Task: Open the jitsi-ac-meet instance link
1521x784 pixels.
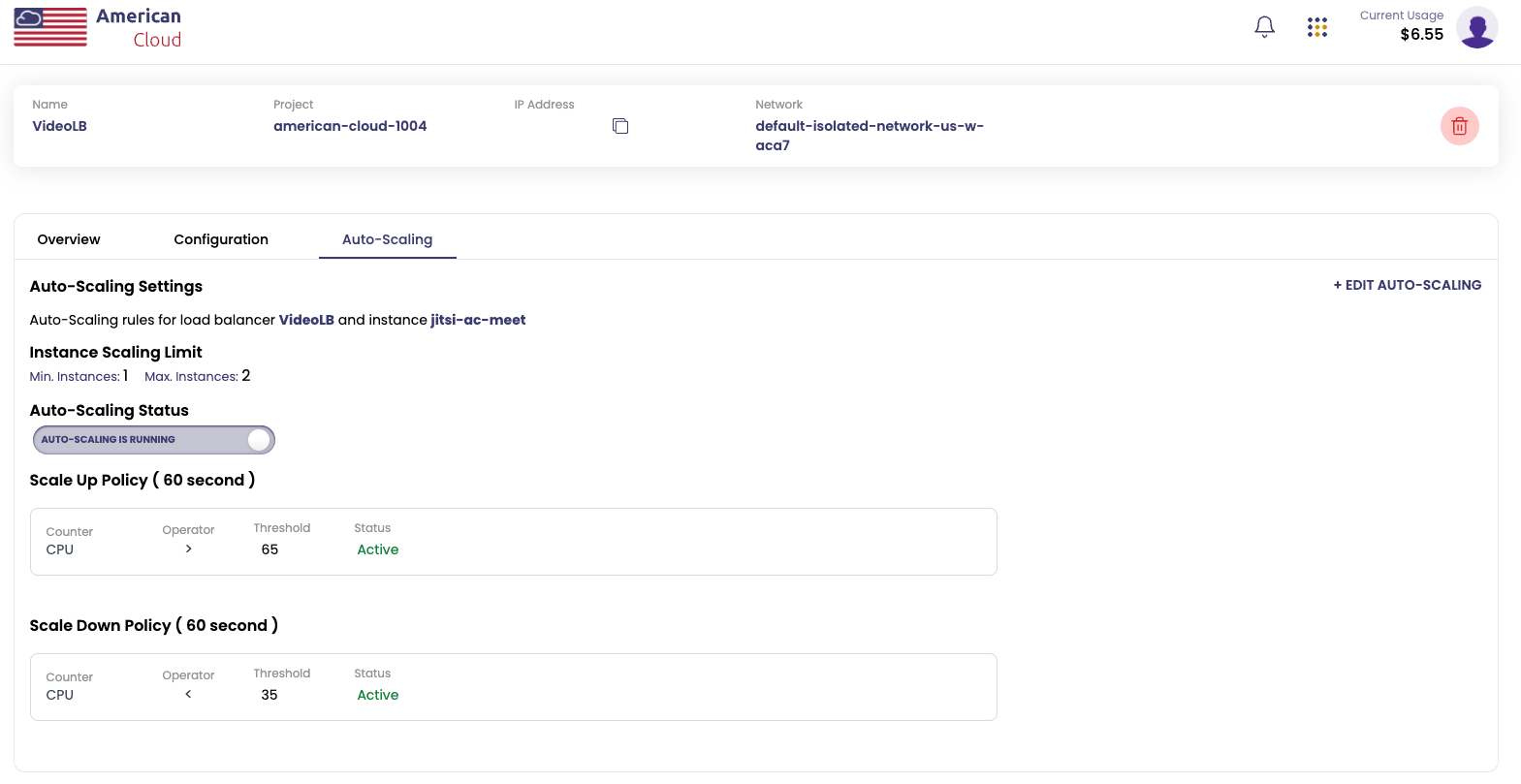Action: pos(478,320)
